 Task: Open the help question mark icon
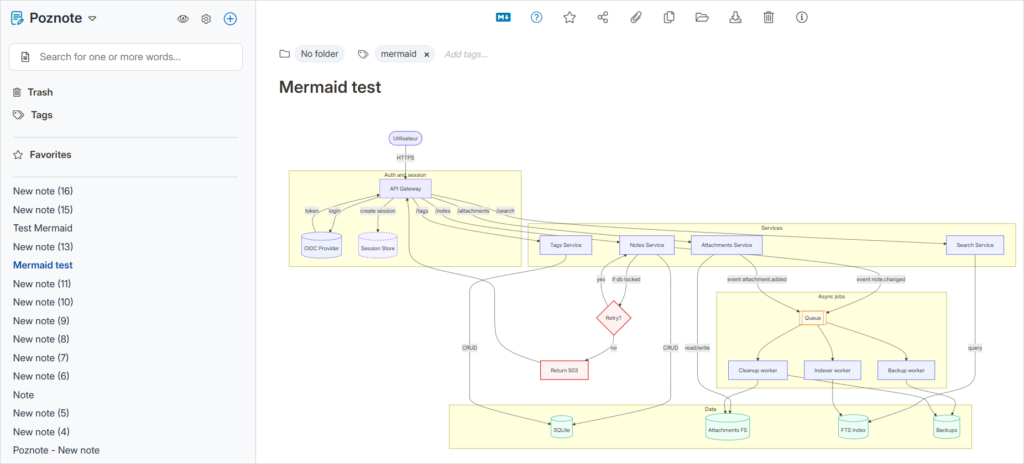point(536,17)
